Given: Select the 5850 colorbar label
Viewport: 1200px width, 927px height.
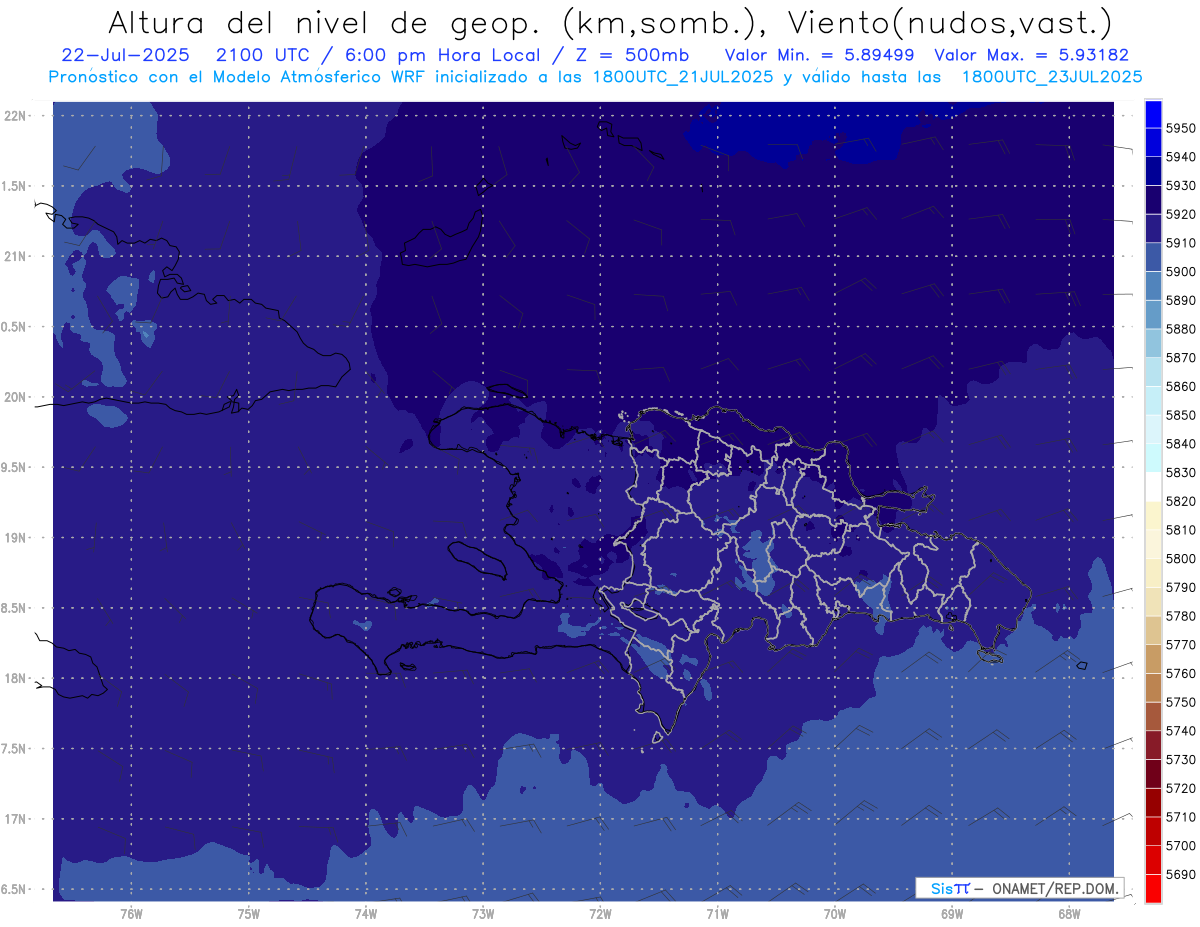Looking at the screenshot, I should (x=1180, y=415).
